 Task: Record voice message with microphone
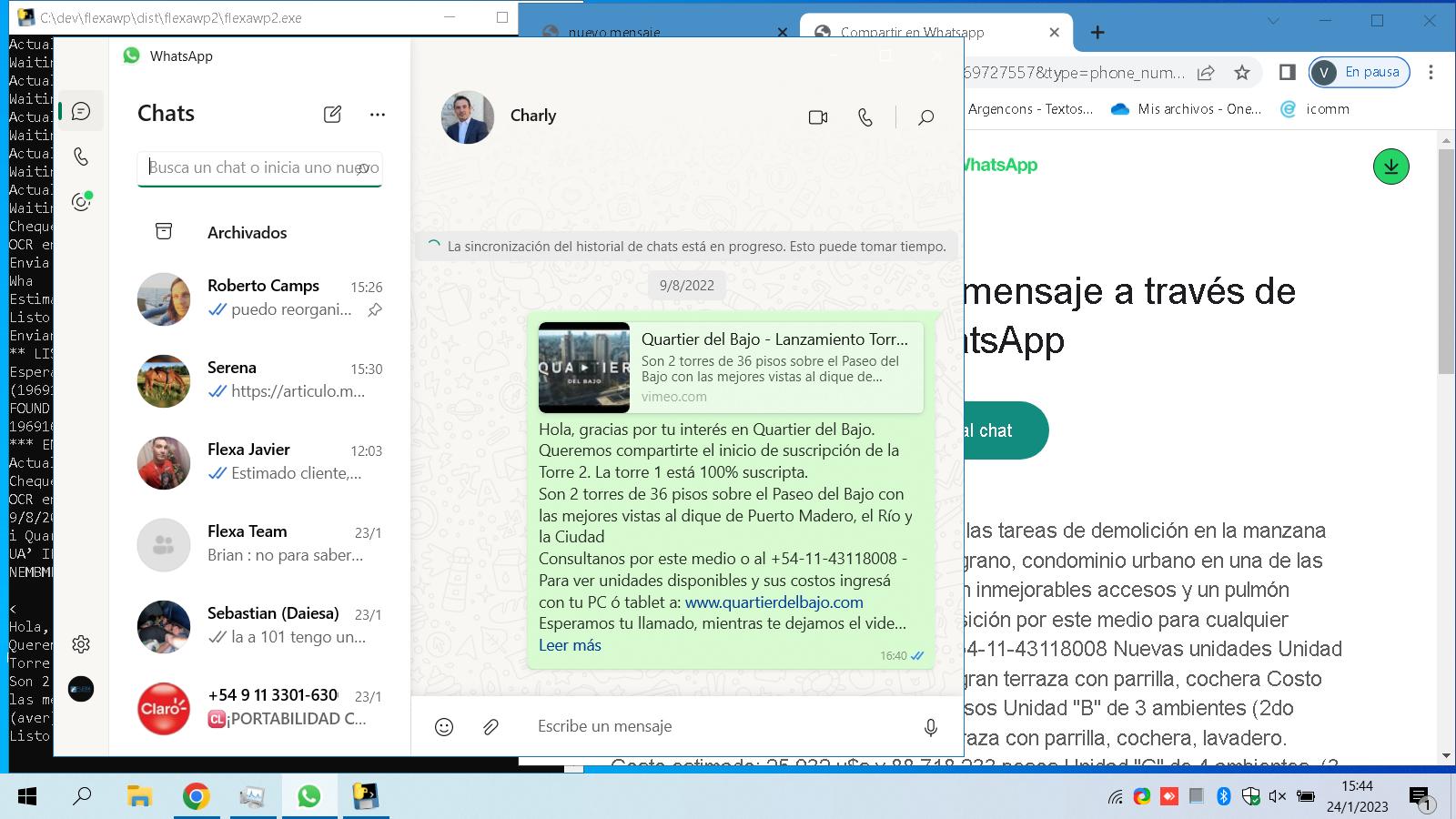tap(931, 727)
